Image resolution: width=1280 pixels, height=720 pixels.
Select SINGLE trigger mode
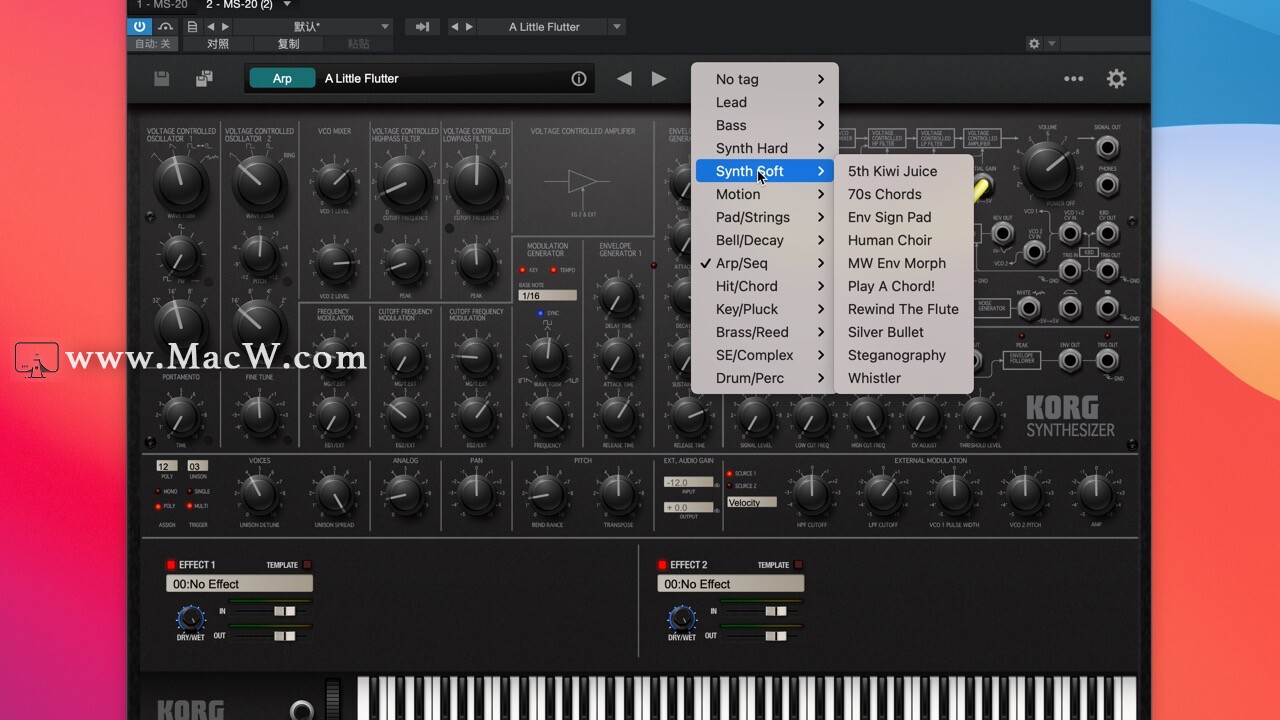tap(190, 491)
